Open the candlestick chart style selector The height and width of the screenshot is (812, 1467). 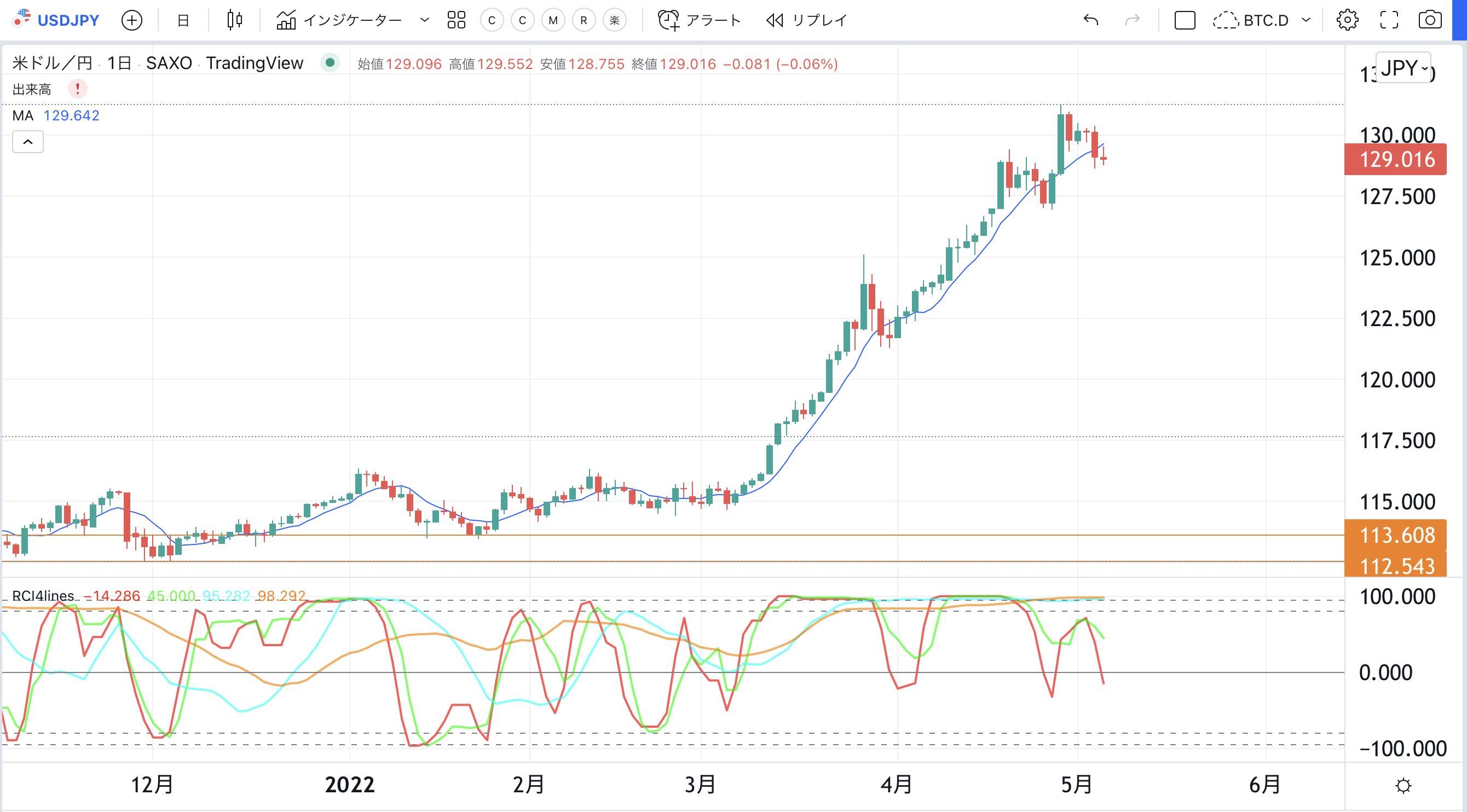click(234, 20)
